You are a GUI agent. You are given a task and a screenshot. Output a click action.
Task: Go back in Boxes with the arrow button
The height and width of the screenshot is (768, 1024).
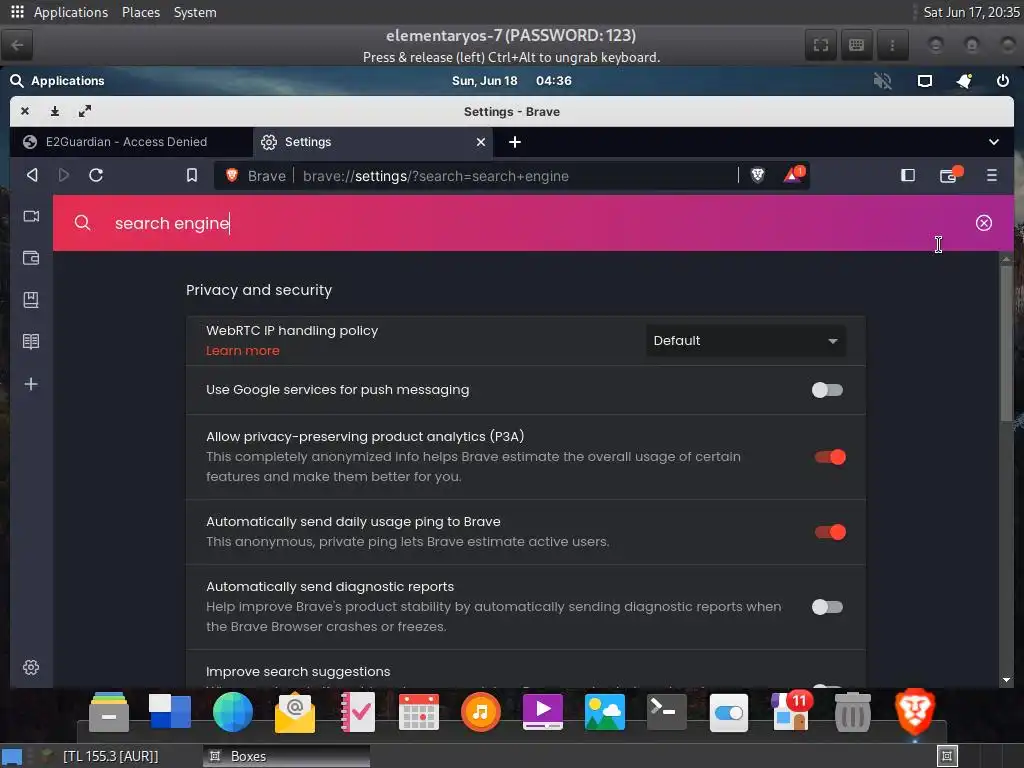[18, 45]
